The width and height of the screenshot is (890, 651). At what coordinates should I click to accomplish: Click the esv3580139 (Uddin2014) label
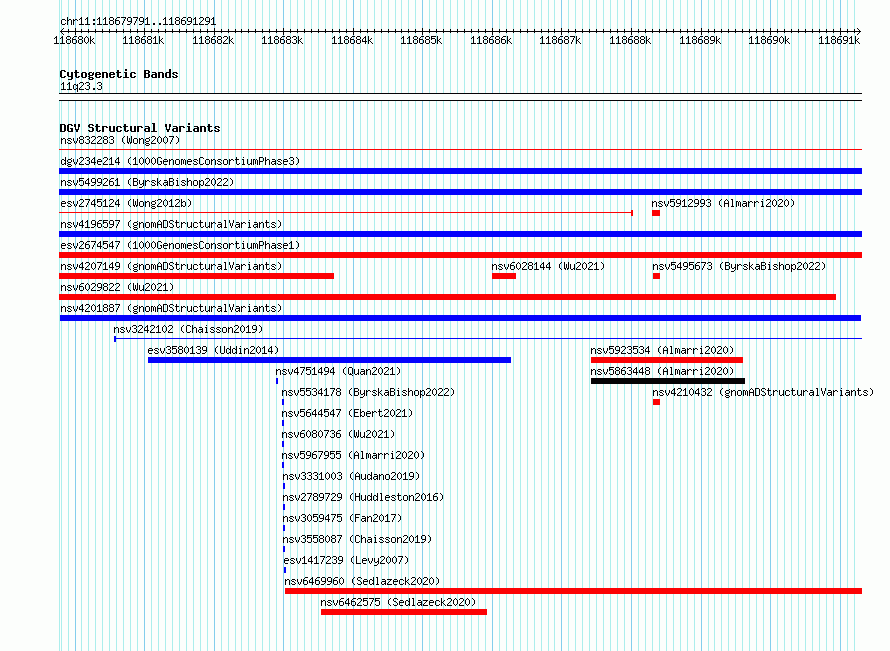click(x=213, y=350)
